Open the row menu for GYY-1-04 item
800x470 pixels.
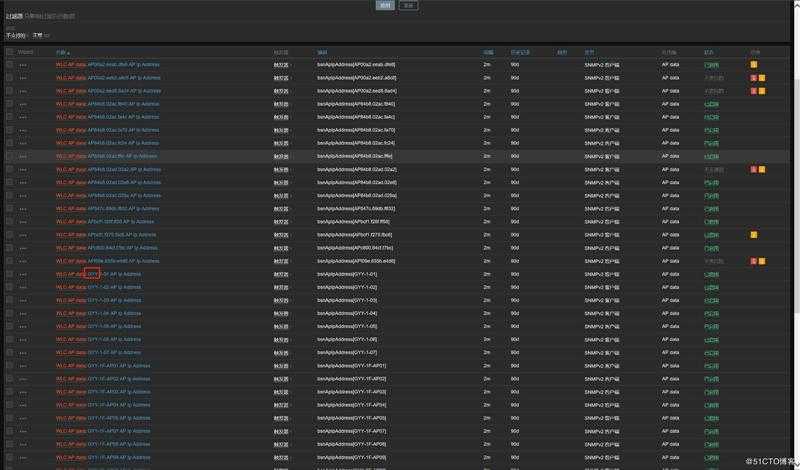pyautogui.click(x=23, y=314)
